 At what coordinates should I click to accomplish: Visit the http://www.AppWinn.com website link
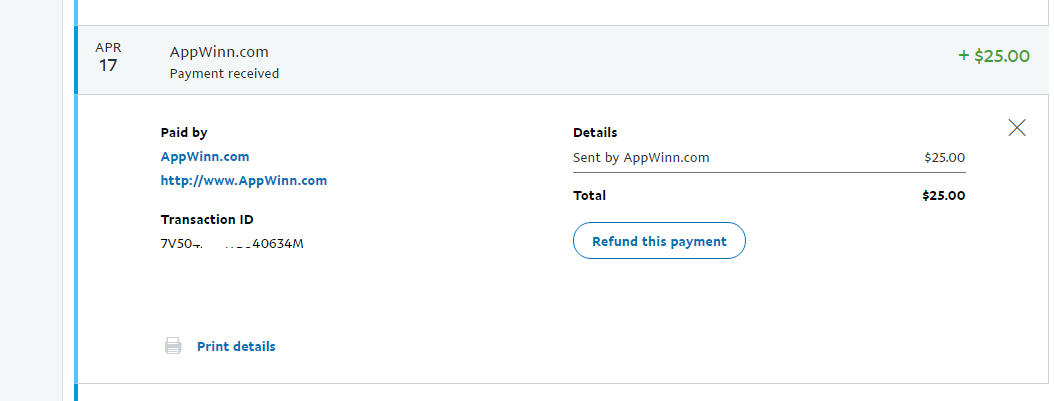(244, 181)
